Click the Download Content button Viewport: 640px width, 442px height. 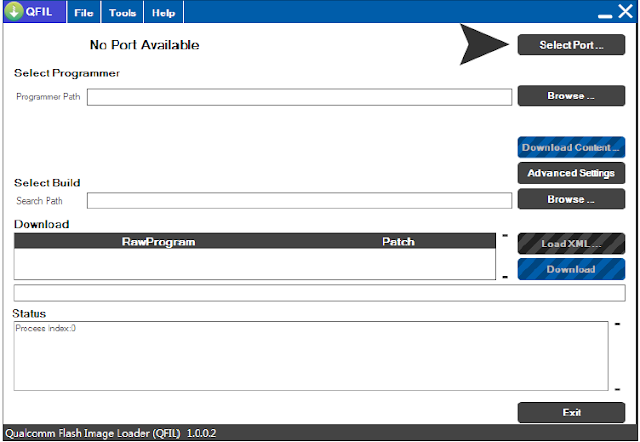pos(571,147)
